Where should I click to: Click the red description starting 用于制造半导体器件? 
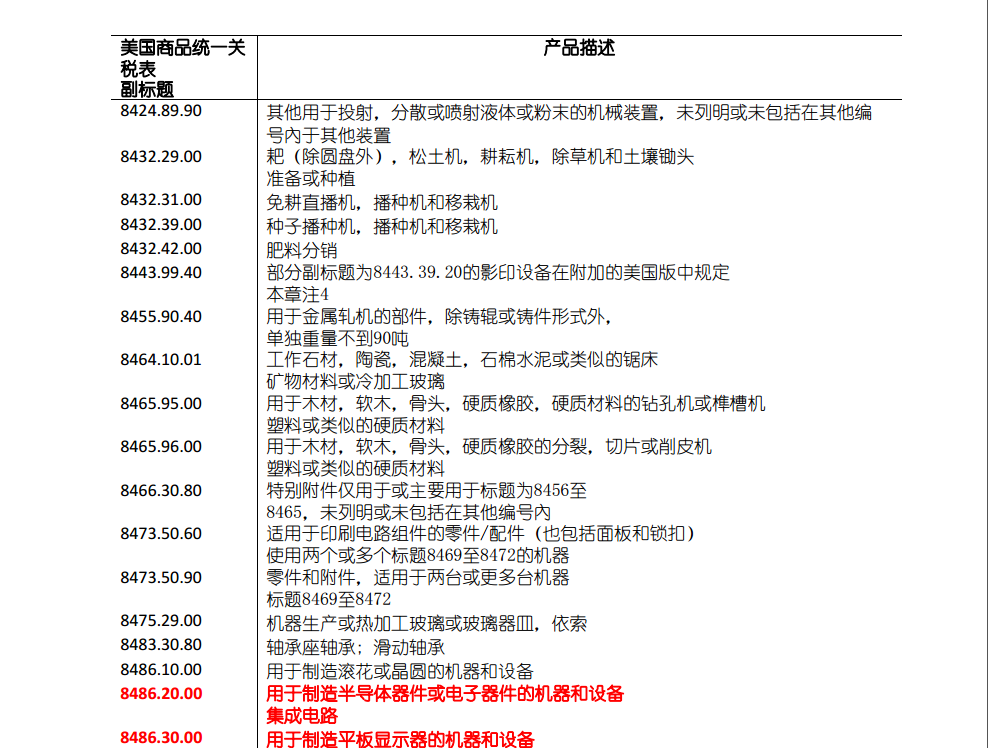click(x=445, y=694)
